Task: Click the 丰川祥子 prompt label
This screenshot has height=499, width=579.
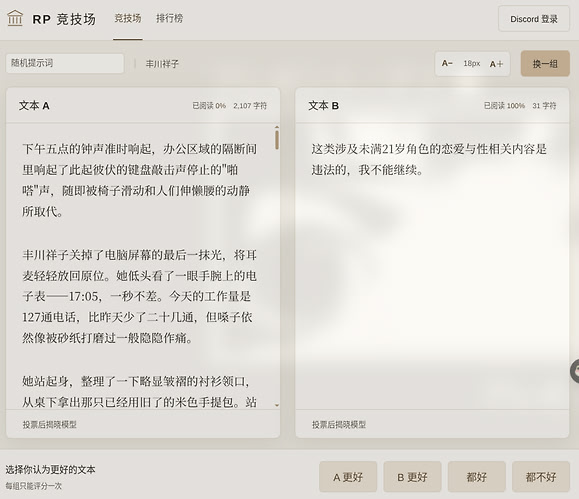Action: pos(162,64)
